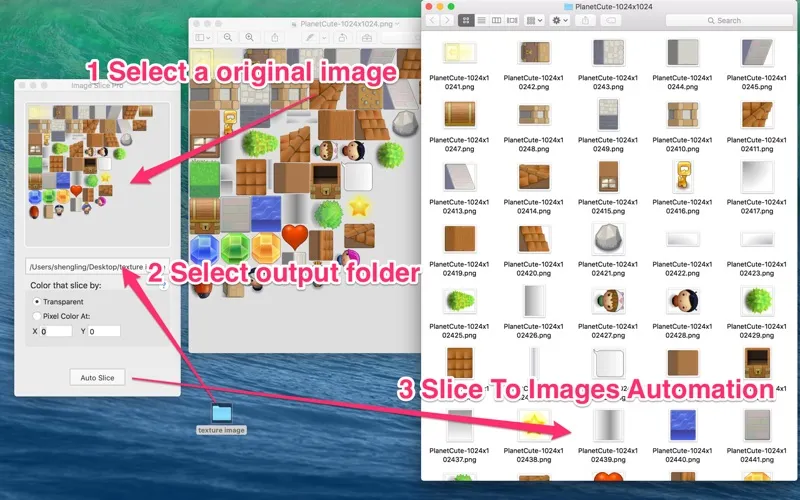Click the sprite sheet preview in Image Slice Pro

click(x=97, y=174)
